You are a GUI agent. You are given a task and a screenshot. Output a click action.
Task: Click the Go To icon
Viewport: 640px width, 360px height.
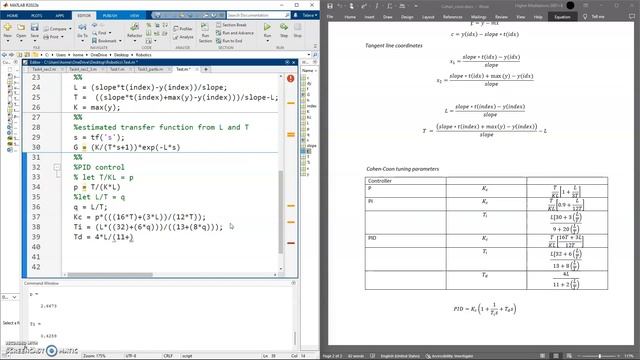[82, 27]
